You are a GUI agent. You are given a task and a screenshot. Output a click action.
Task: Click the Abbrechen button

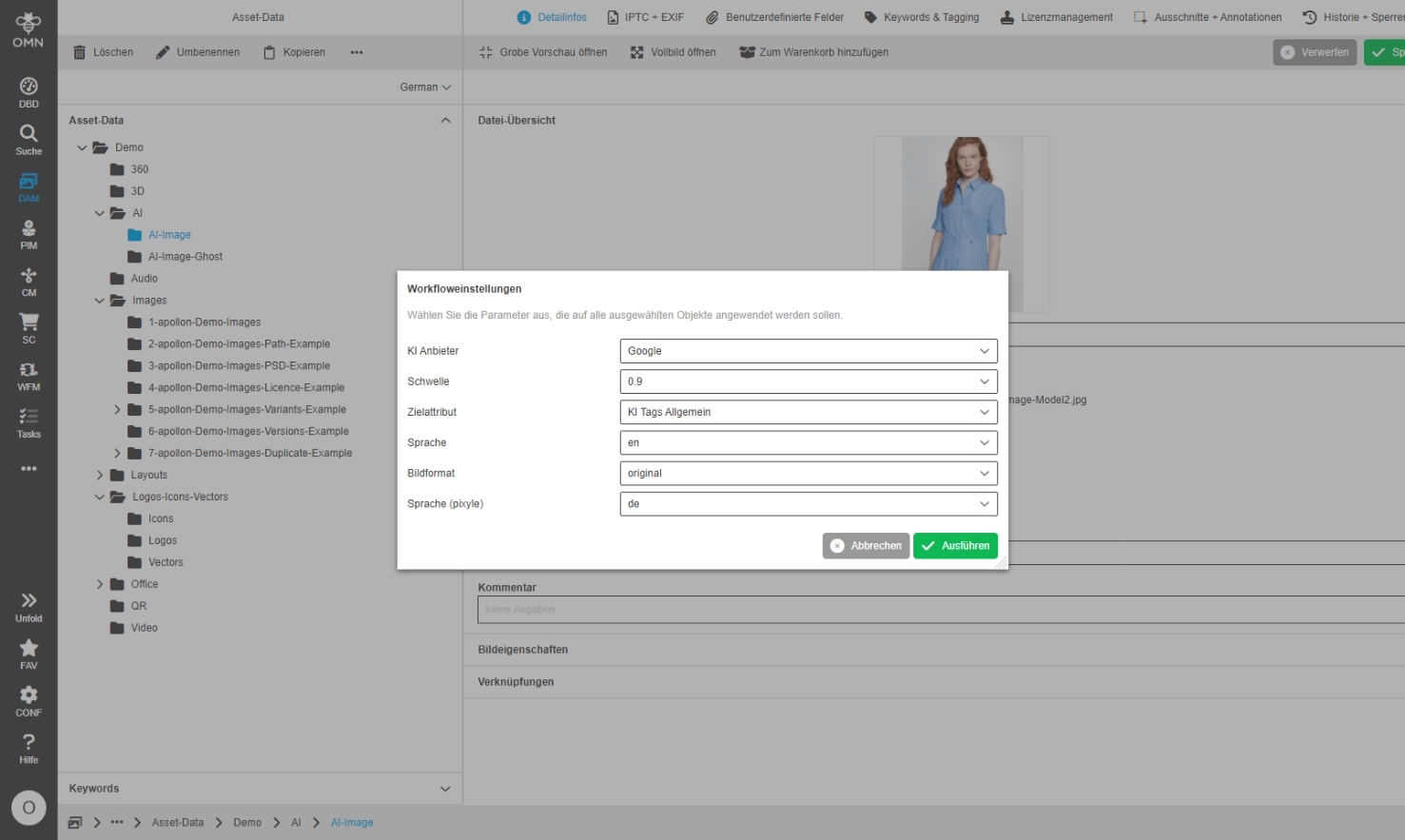coord(866,546)
